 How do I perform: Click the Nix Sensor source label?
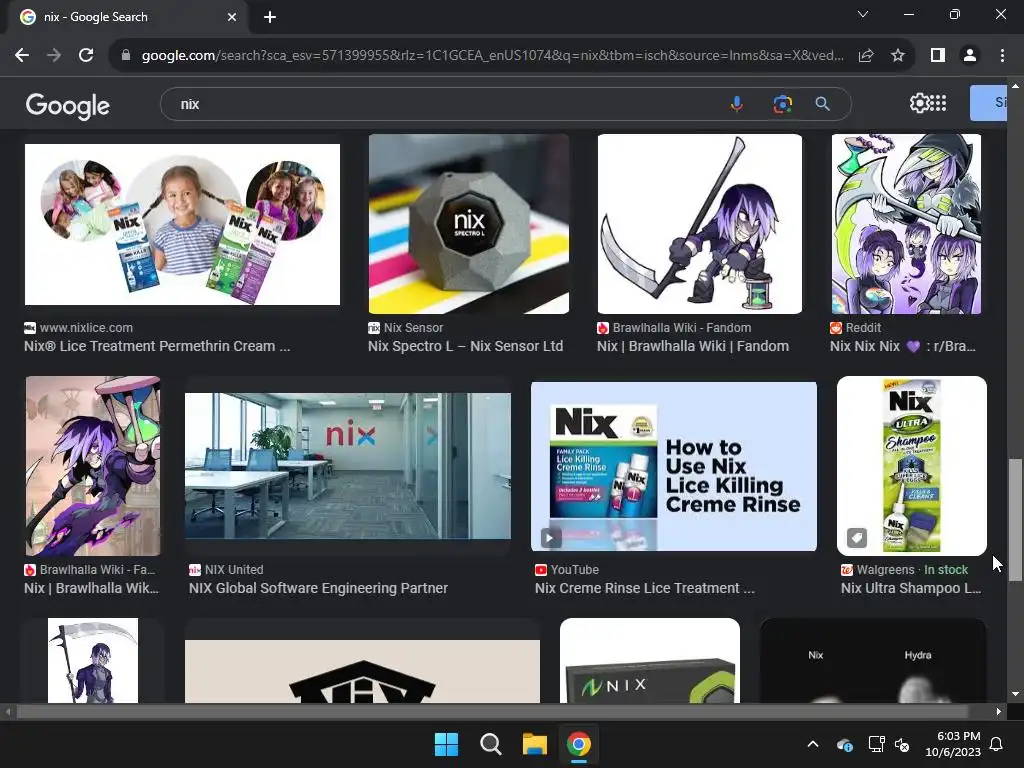[413, 328]
